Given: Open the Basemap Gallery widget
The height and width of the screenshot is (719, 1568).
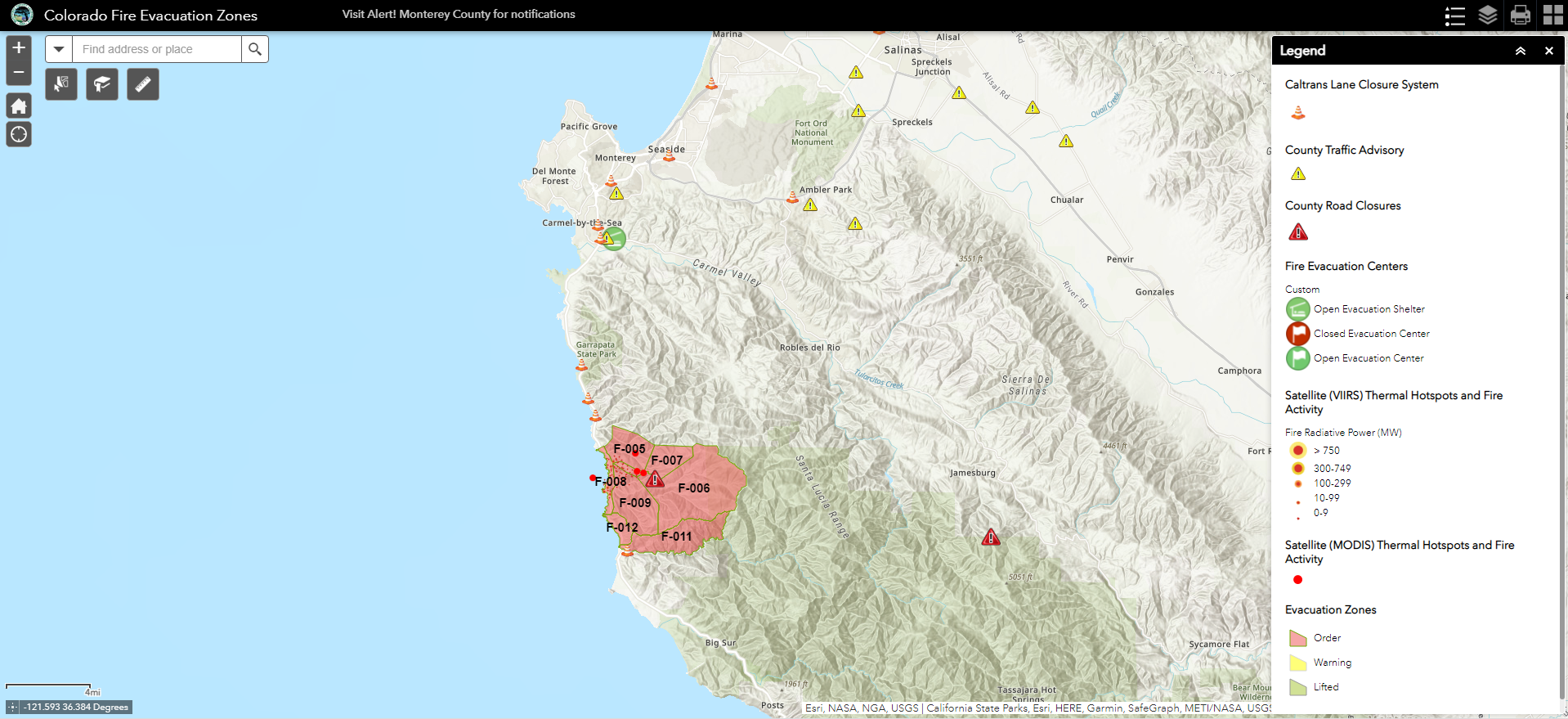Looking at the screenshot, I should (1553, 16).
